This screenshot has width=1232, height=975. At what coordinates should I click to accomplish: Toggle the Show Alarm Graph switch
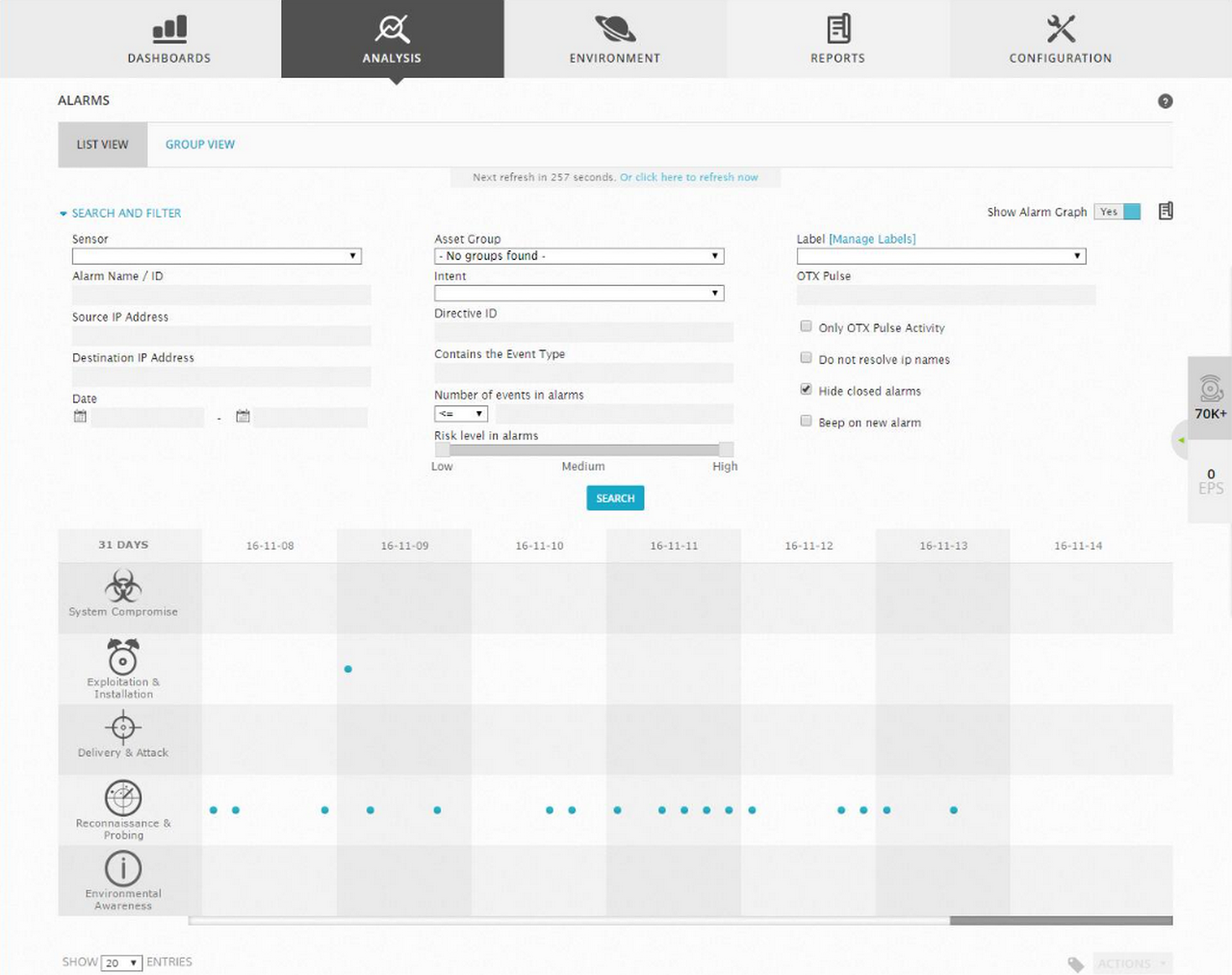pos(1117,212)
